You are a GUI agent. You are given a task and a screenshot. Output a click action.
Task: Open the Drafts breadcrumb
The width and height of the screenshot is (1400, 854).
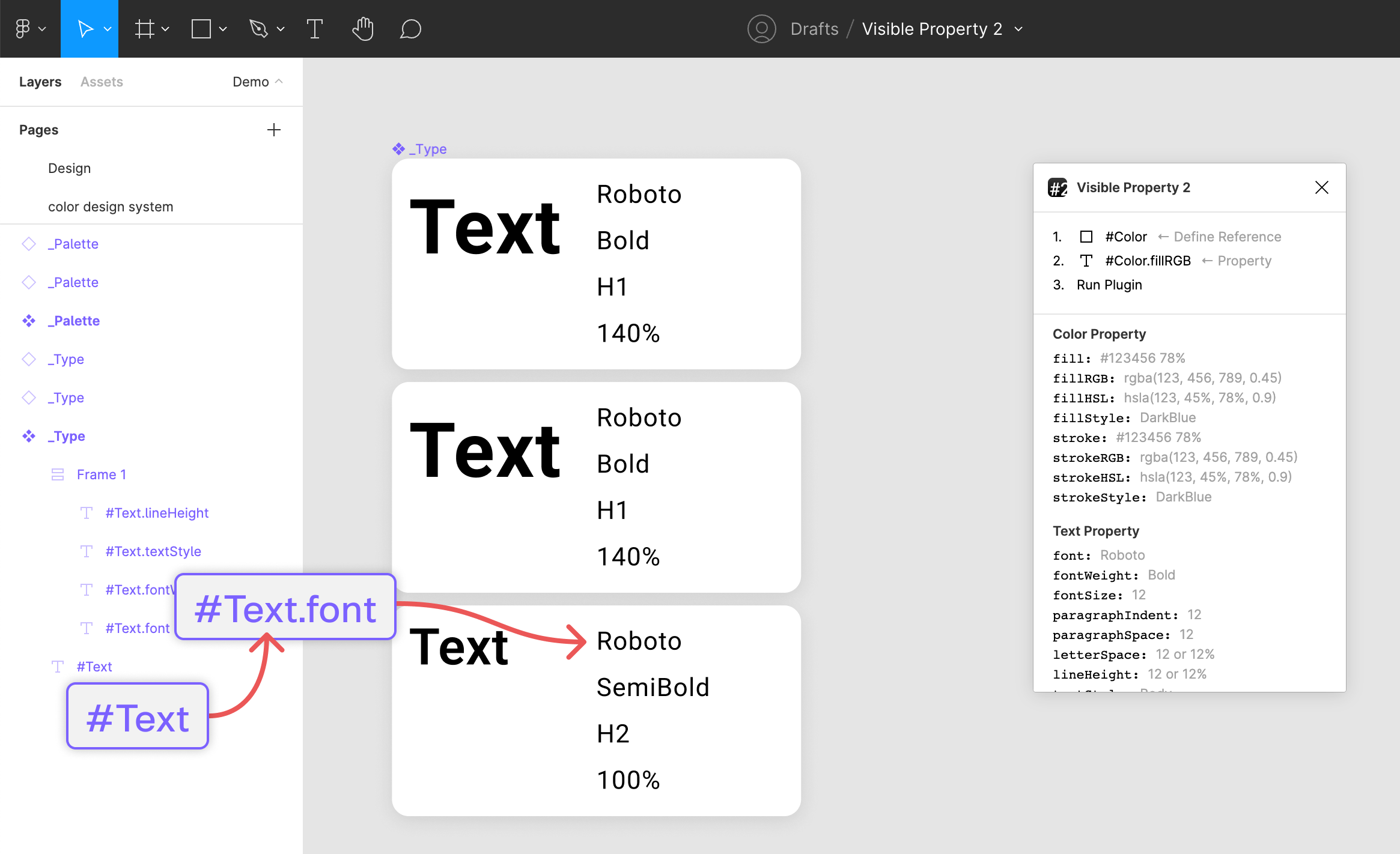(x=814, y=28)
